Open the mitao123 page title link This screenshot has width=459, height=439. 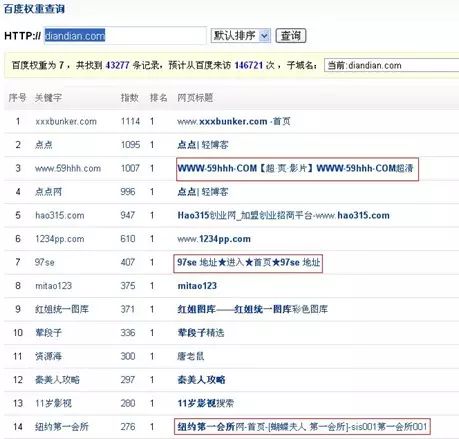pos(197,286)
